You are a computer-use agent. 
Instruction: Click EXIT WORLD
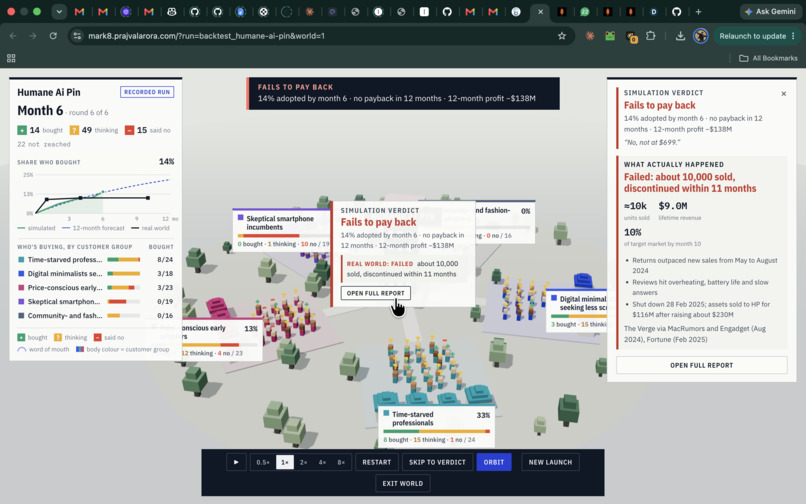point(402,483)
